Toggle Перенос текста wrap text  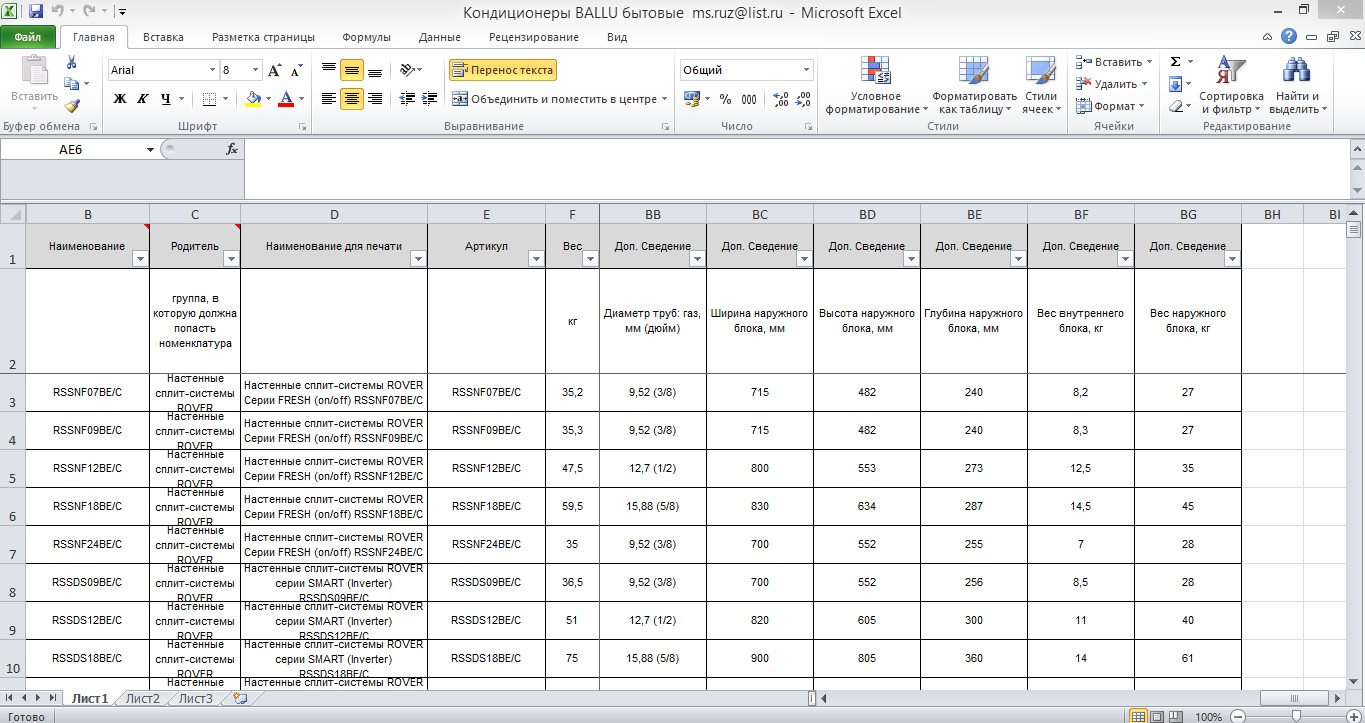pyautogui.click(x=502, y=70)
